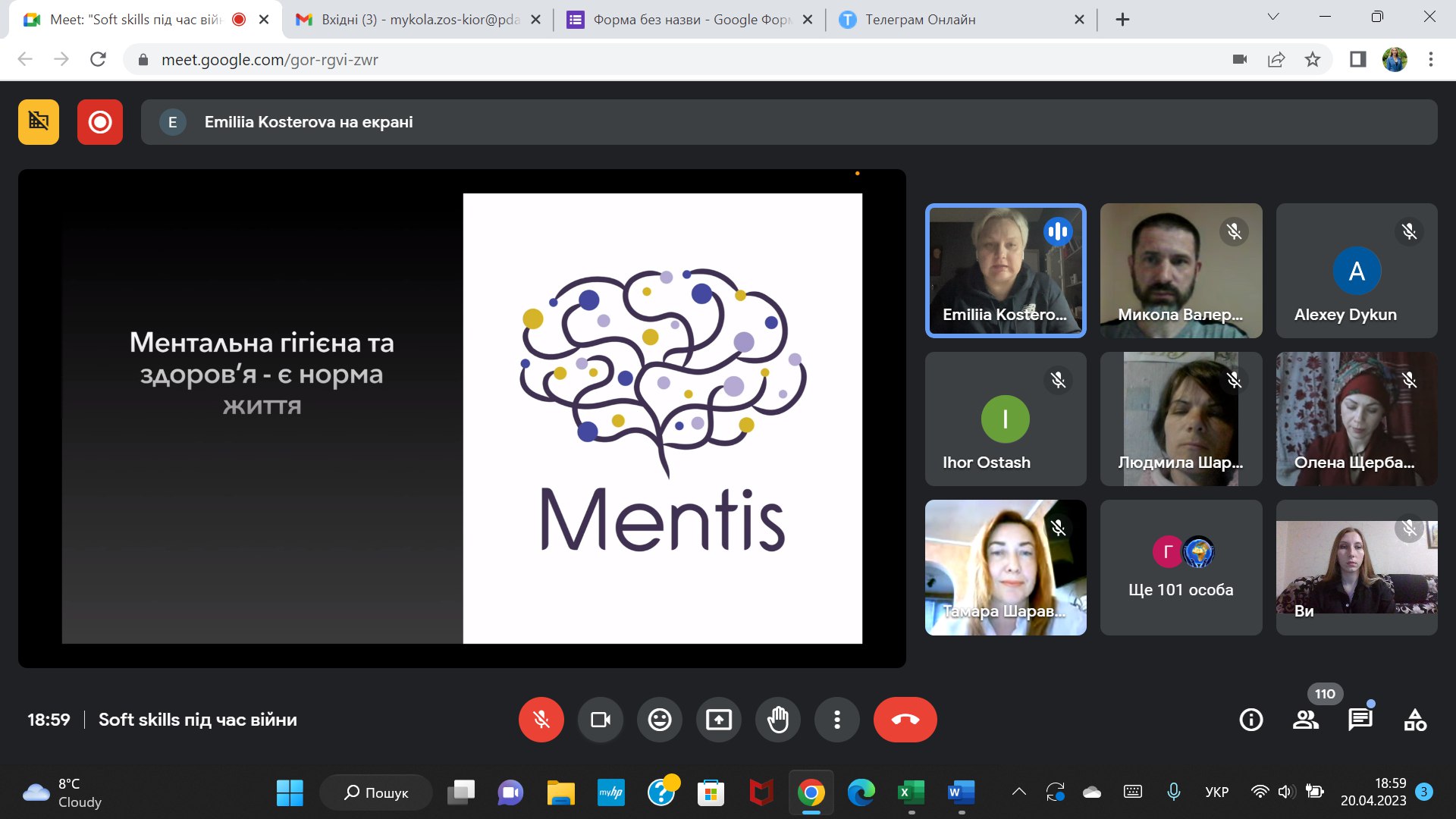This screenshot has height=819, width=1456.
Task: Open Microsoft Store from taskbar
Action: coord(711,792)
